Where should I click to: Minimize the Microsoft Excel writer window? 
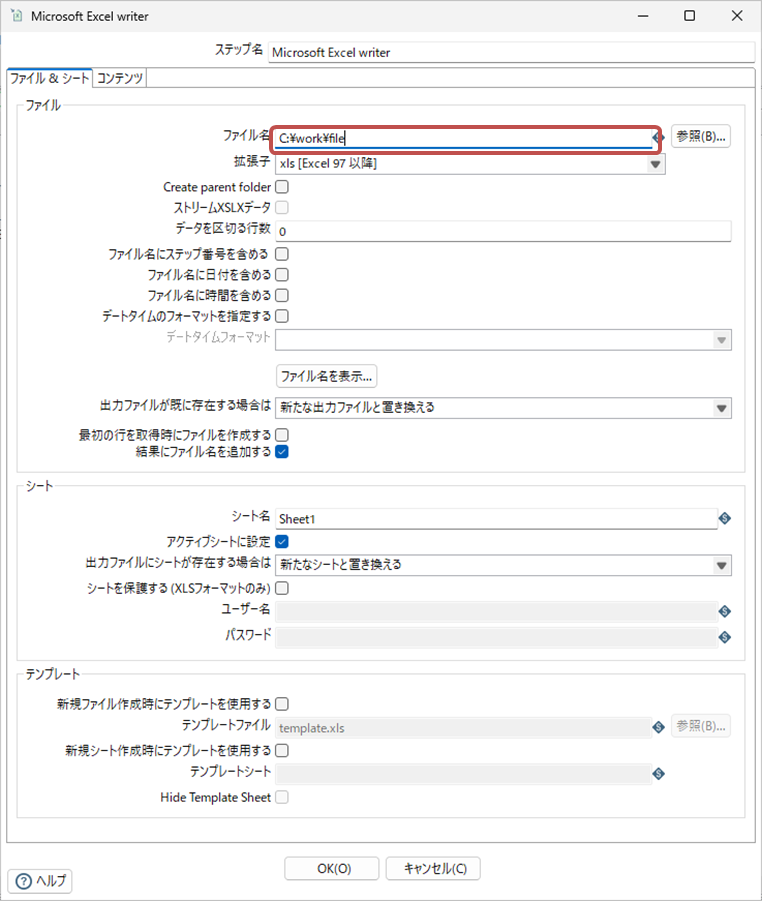tap(643, 16)
